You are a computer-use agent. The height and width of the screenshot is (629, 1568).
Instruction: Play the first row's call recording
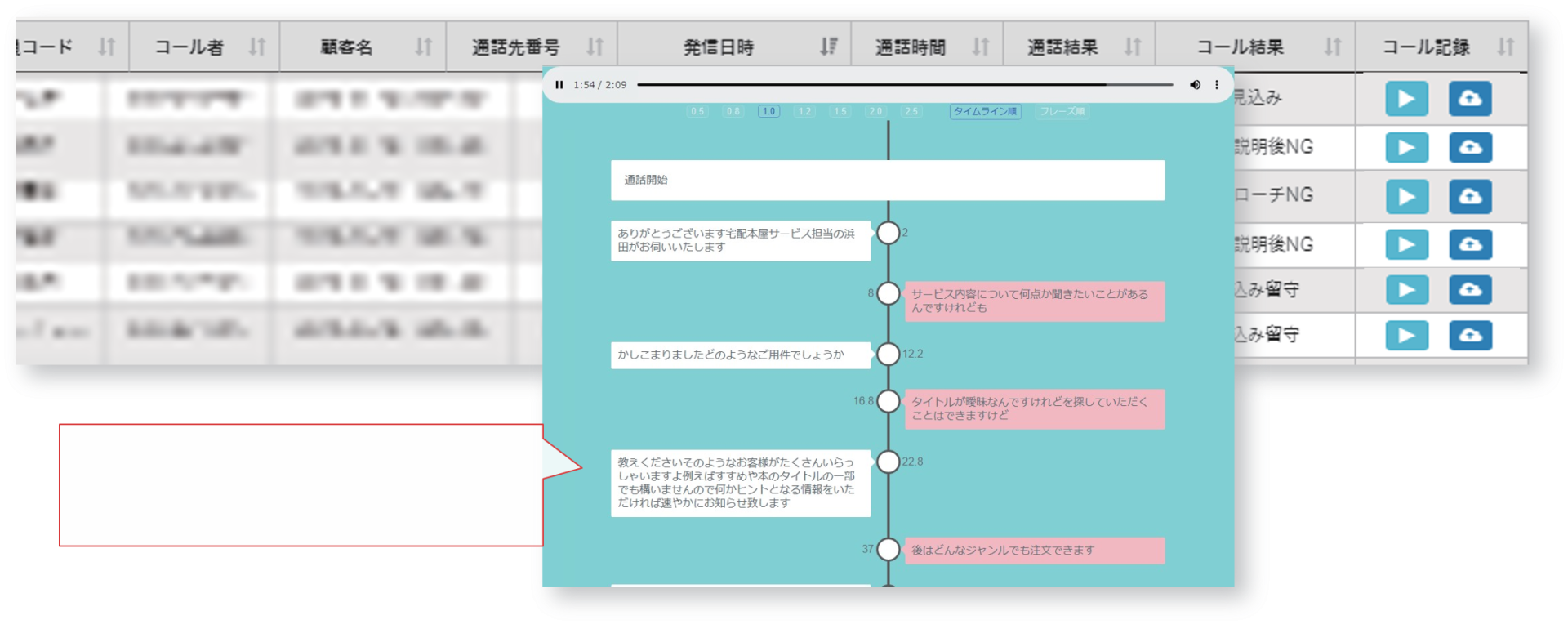click(1406, 99)
